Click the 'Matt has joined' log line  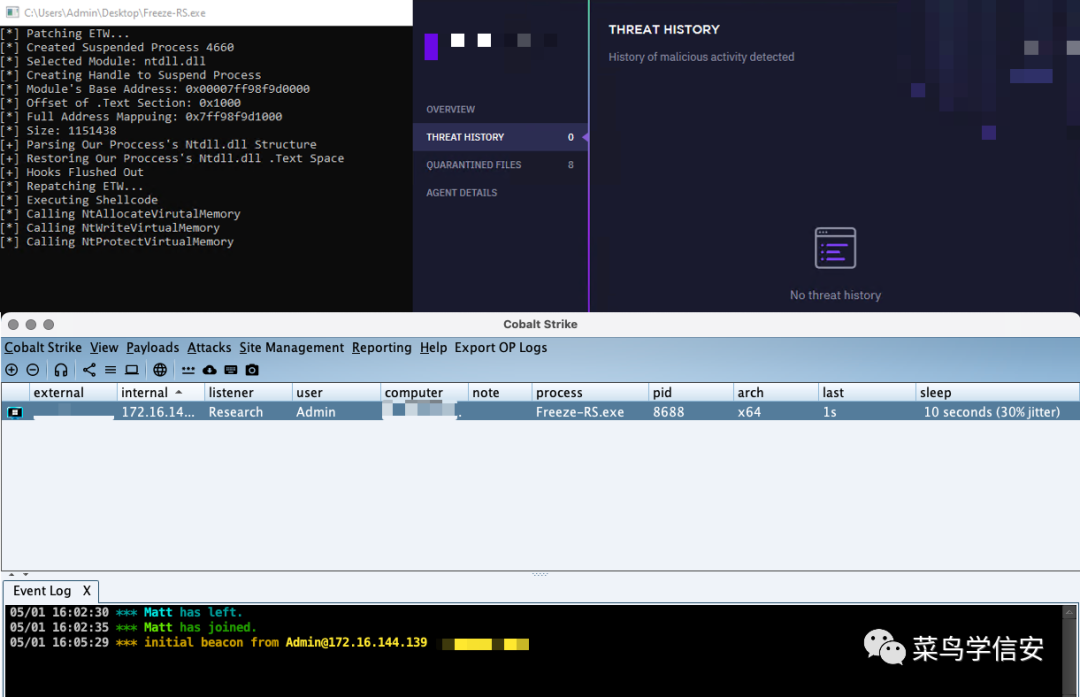133,627
